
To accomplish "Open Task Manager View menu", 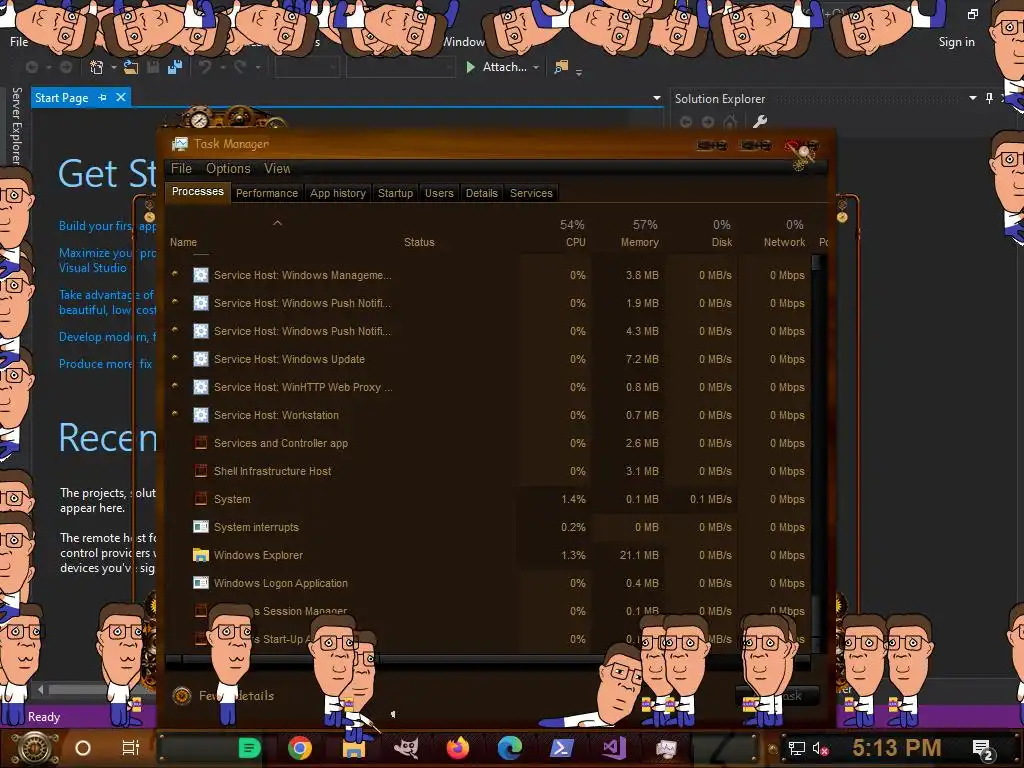I will (x=277, y=168).
